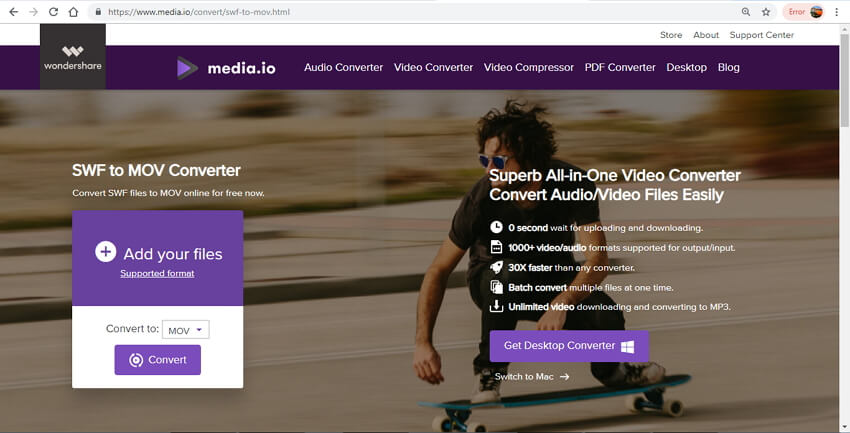Open the About link
The height and width of the screenshot is (433, 850).
pos(706,35)
